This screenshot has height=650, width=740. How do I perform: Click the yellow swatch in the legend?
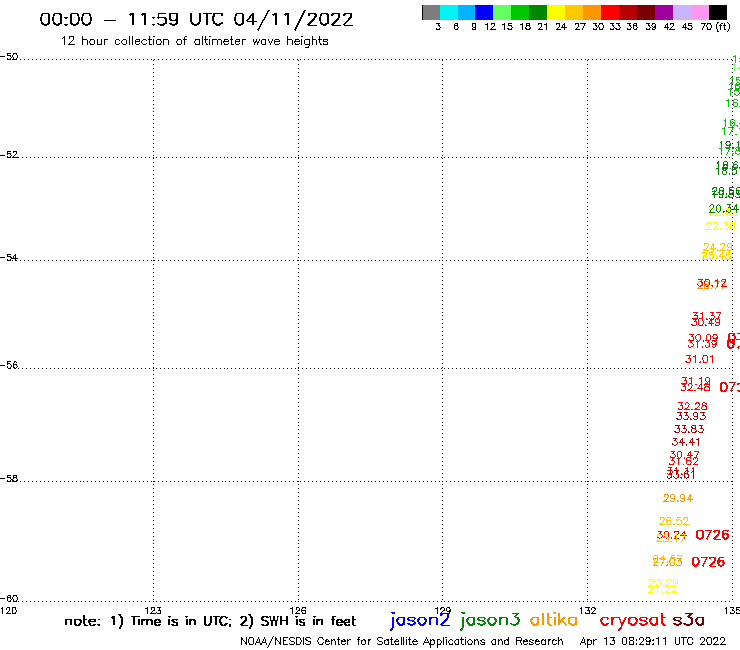pyautogui.click(x=556, y=12)
